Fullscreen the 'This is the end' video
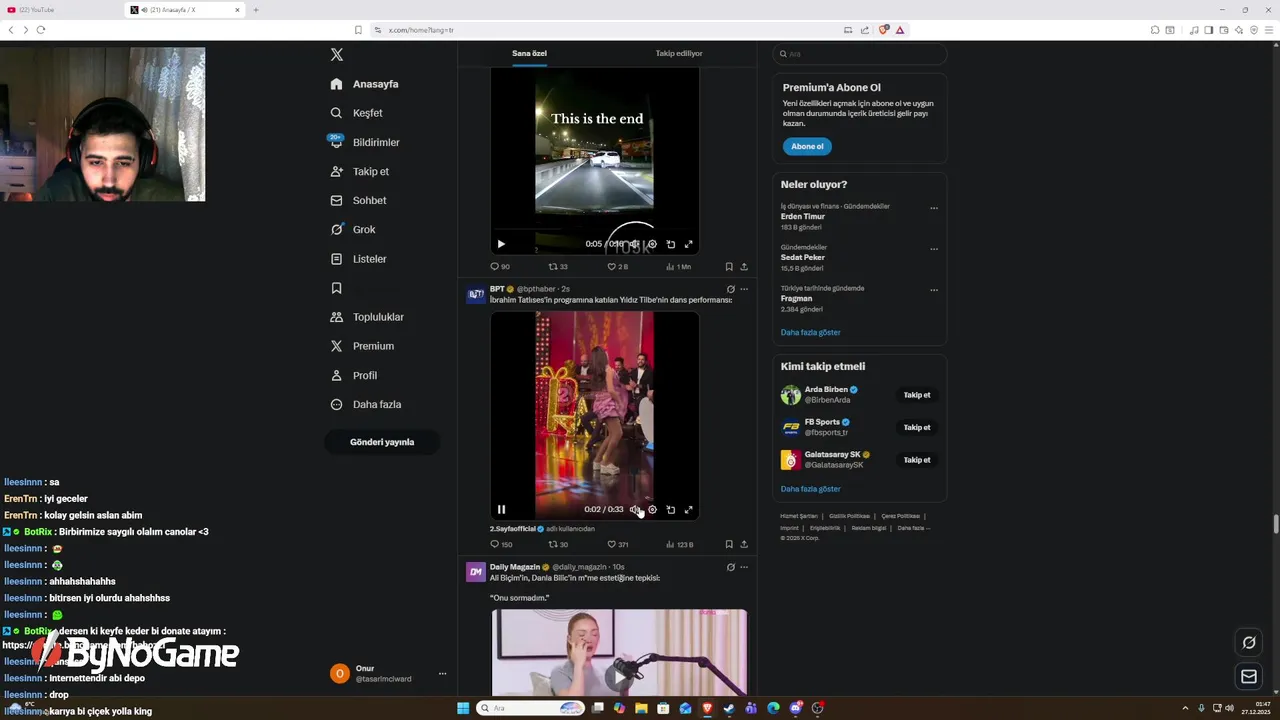Screen dimensions: 1280x720 688,244
